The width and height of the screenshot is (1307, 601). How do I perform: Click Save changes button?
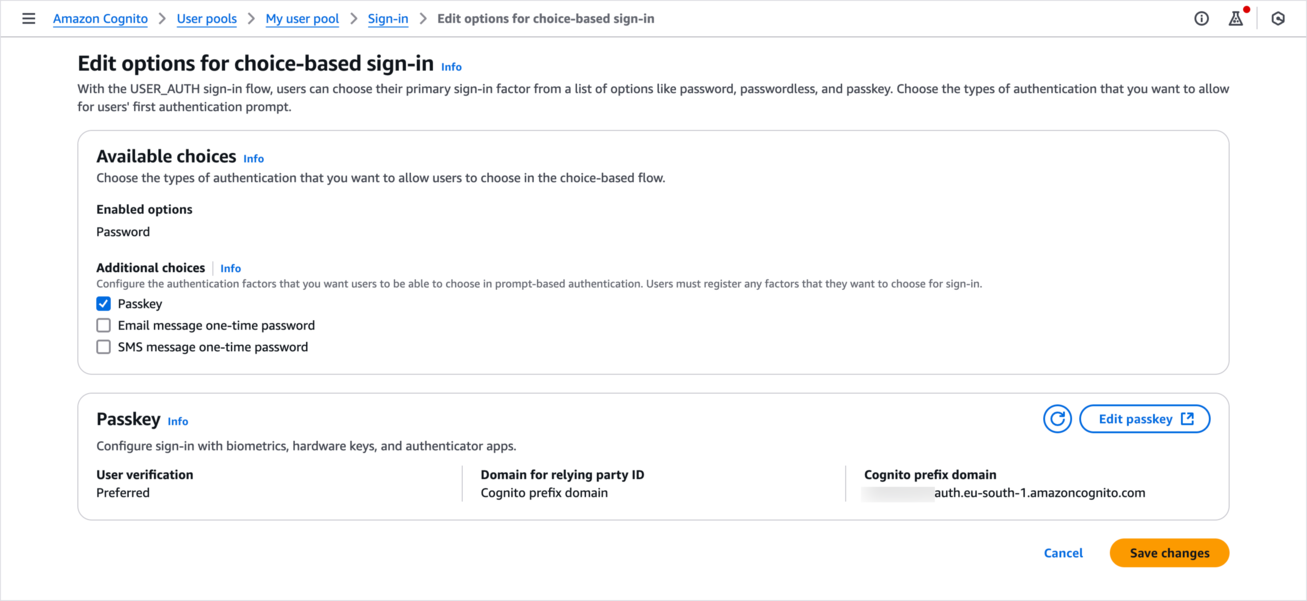1169,553
